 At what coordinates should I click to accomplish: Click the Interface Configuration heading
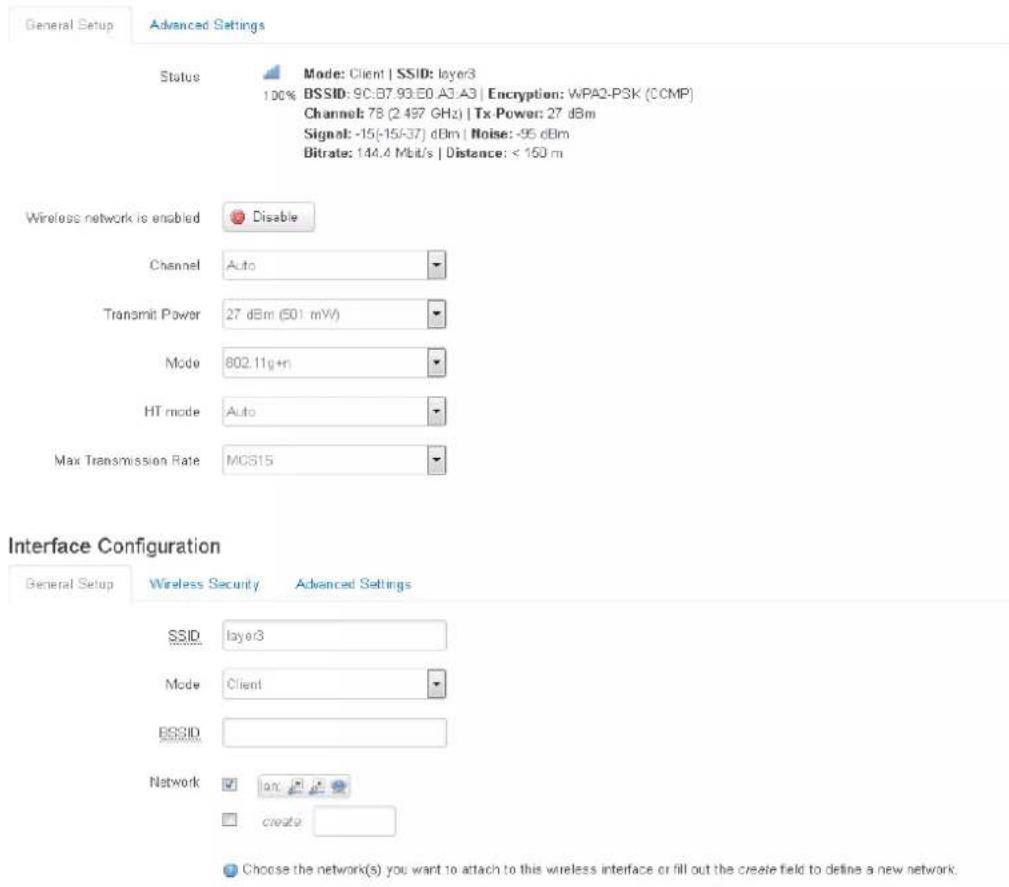(114, 546)
